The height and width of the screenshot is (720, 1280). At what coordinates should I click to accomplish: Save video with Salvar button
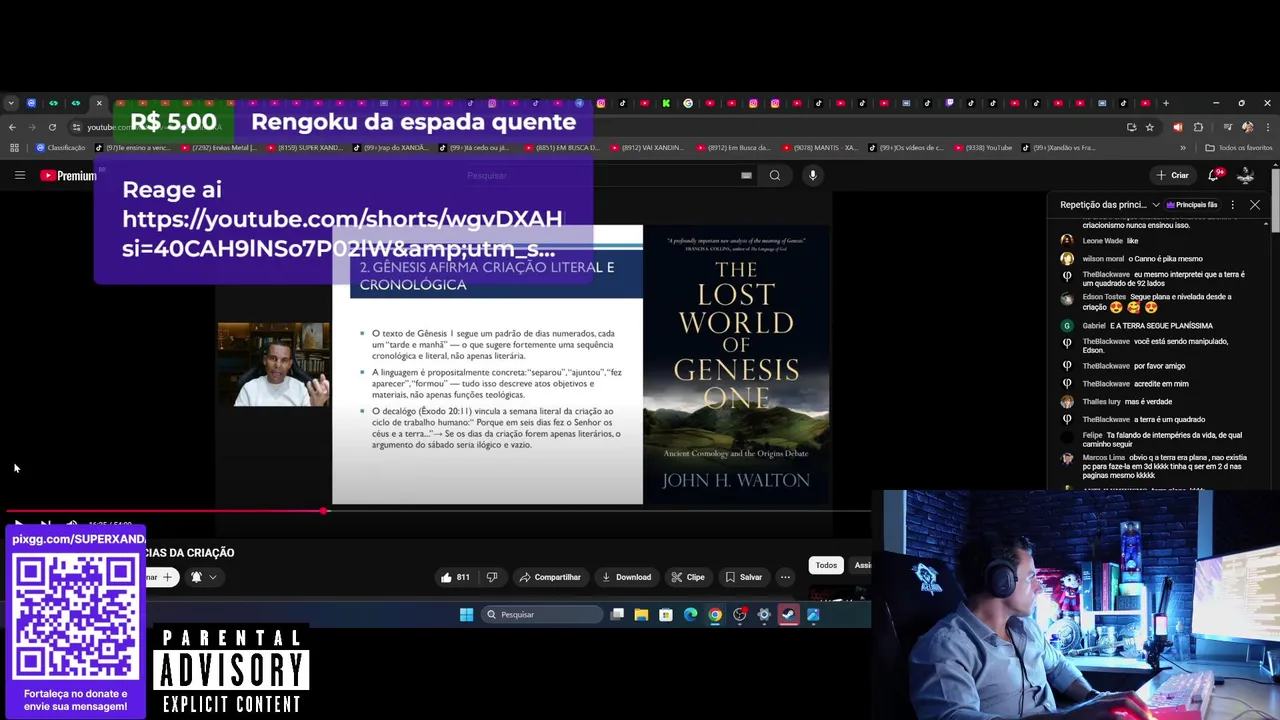pyautogui.click(x=744, y=577)
